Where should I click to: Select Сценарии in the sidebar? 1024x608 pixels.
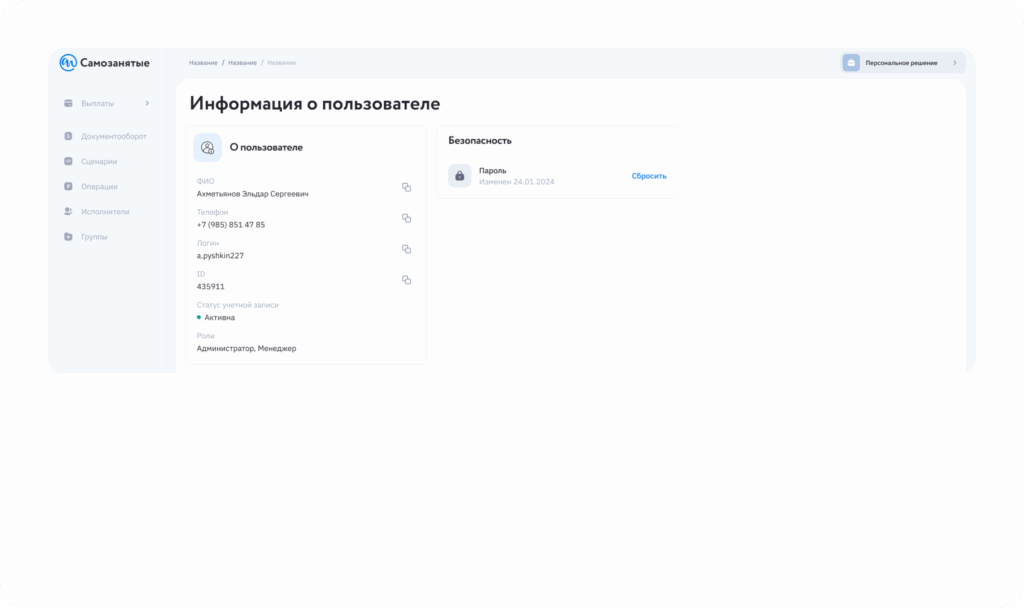(x=99, y=161)
